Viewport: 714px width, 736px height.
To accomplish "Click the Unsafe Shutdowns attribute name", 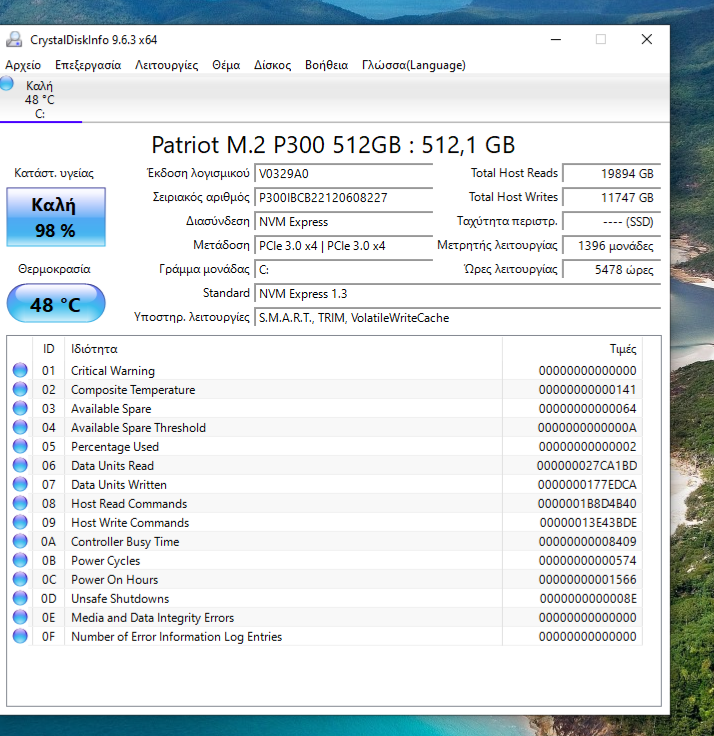I will (120, 598).
